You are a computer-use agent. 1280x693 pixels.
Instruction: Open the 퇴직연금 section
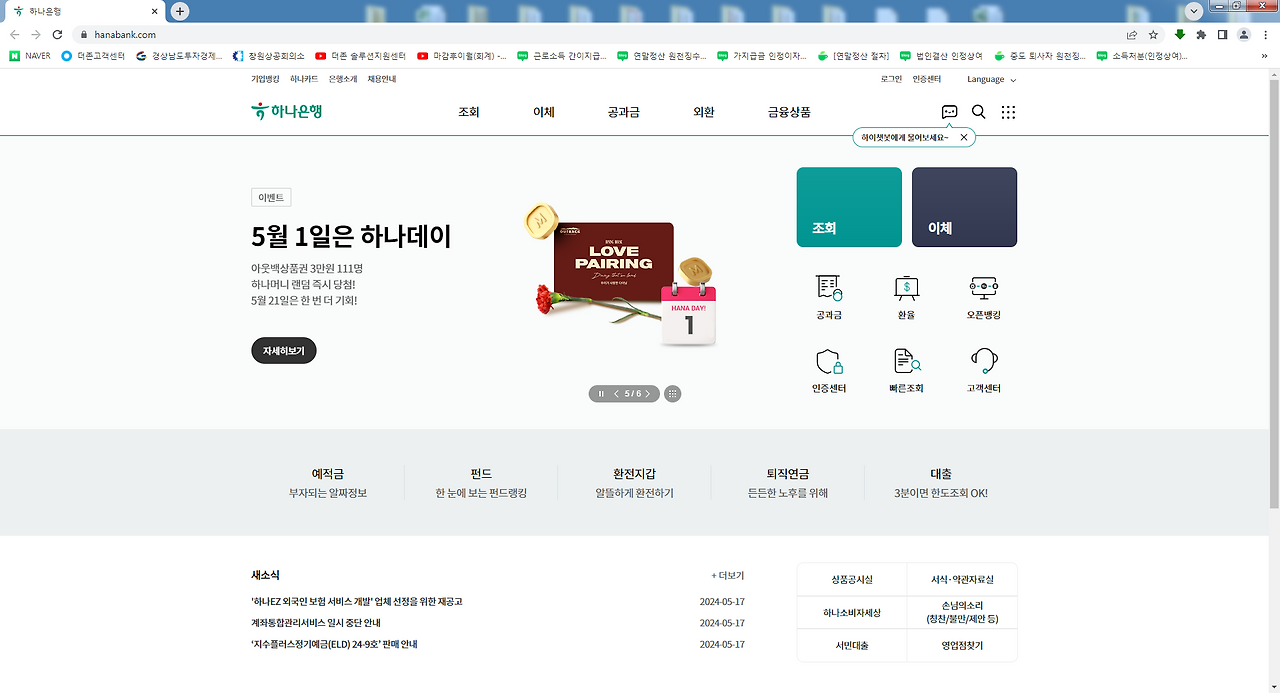(x=788, y=483)
